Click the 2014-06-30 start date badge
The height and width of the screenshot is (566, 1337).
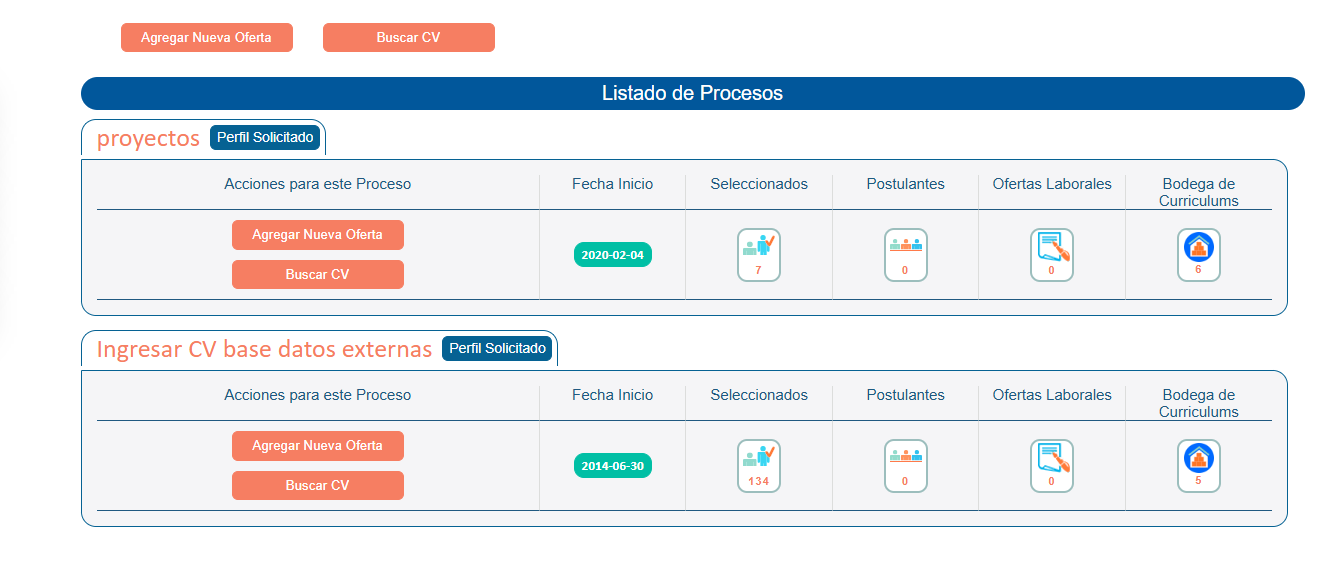click(x=613, y=466)
